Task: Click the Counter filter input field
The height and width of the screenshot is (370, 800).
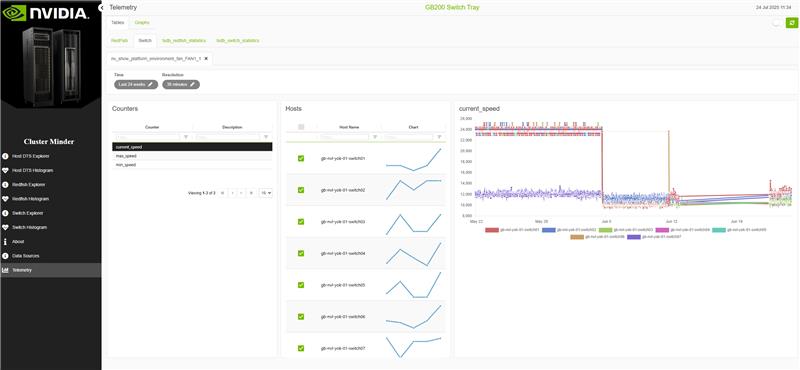Action: click(147, 137)
